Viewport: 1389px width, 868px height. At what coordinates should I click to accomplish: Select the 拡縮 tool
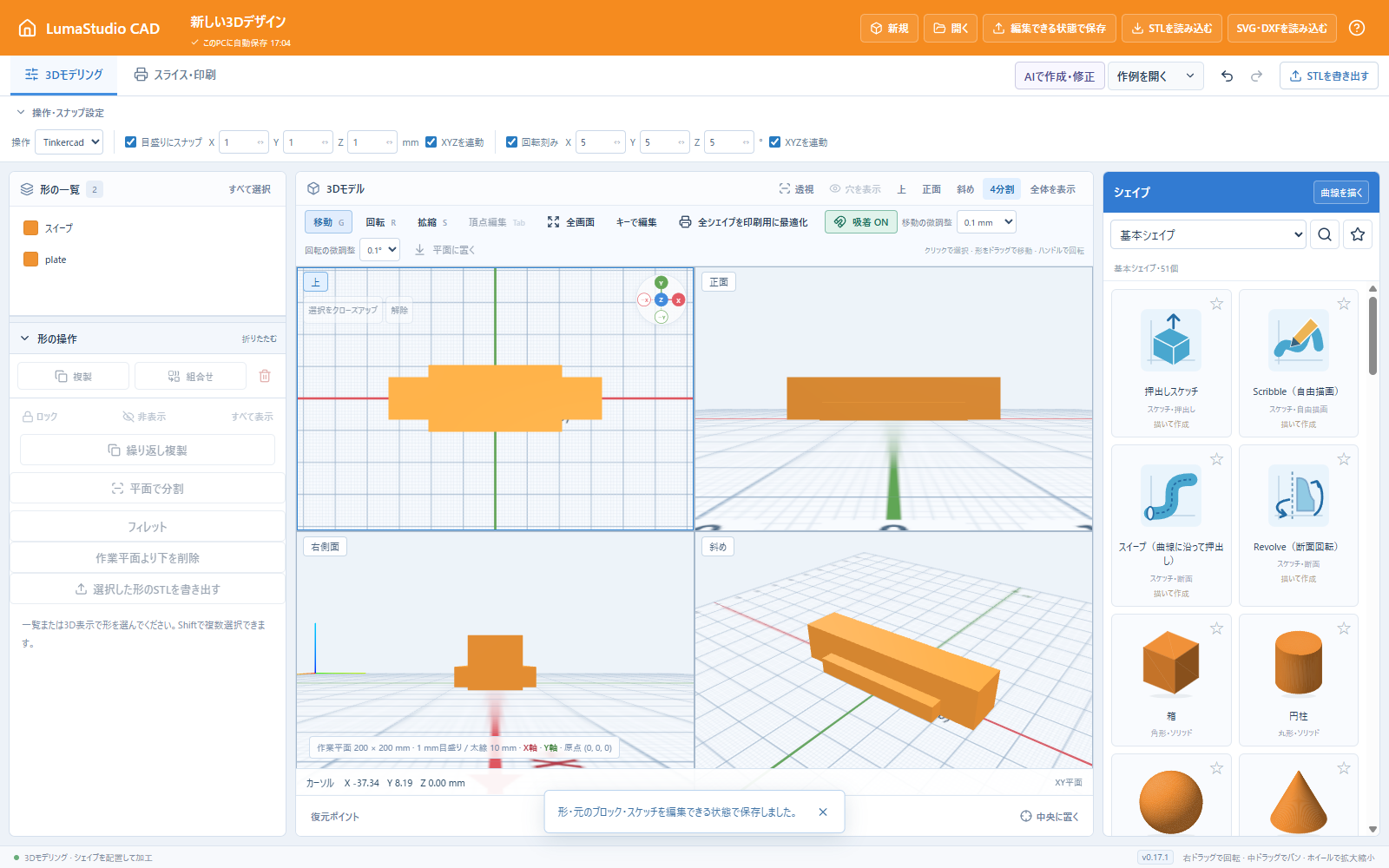click(432, 222)
